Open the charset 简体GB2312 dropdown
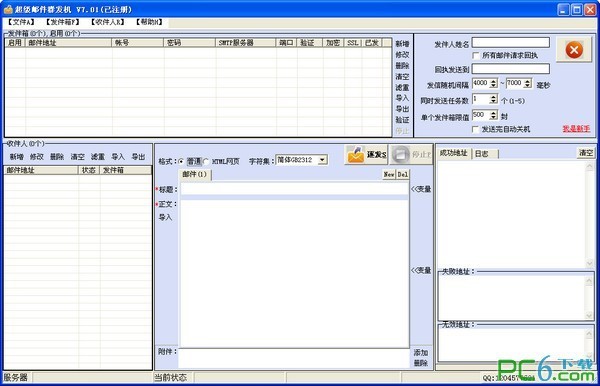 (323, 160)
